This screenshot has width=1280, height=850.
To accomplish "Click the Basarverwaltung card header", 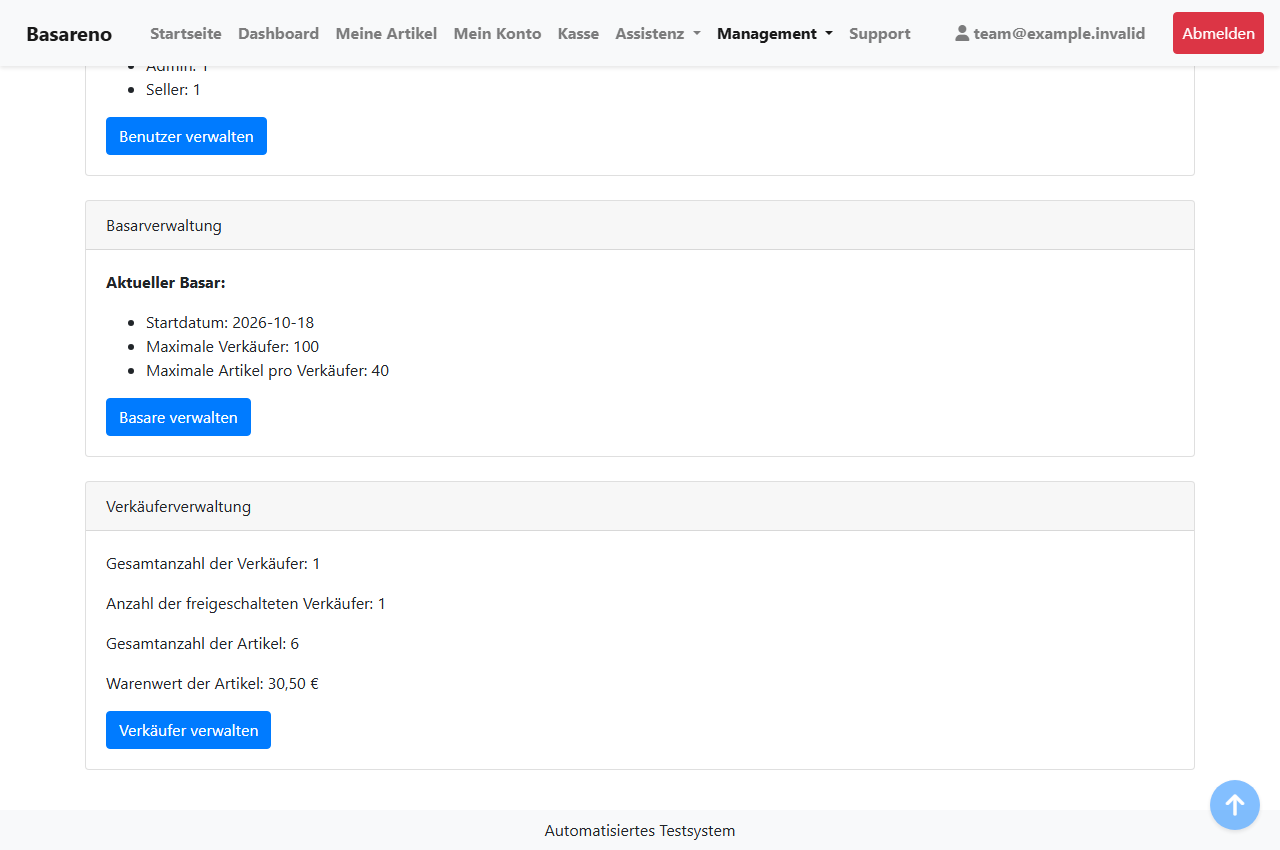I will (640, 225).
